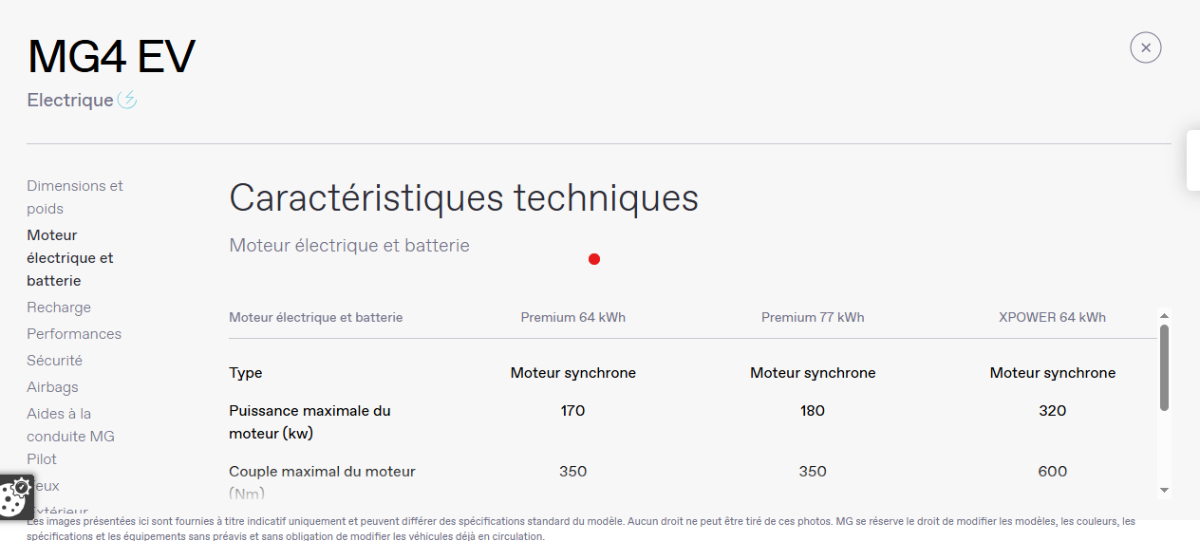This screenshot has height=541, width=1200.
Task: Select Moteur électrique et batterie in sidebar
Action: (70, 258)
